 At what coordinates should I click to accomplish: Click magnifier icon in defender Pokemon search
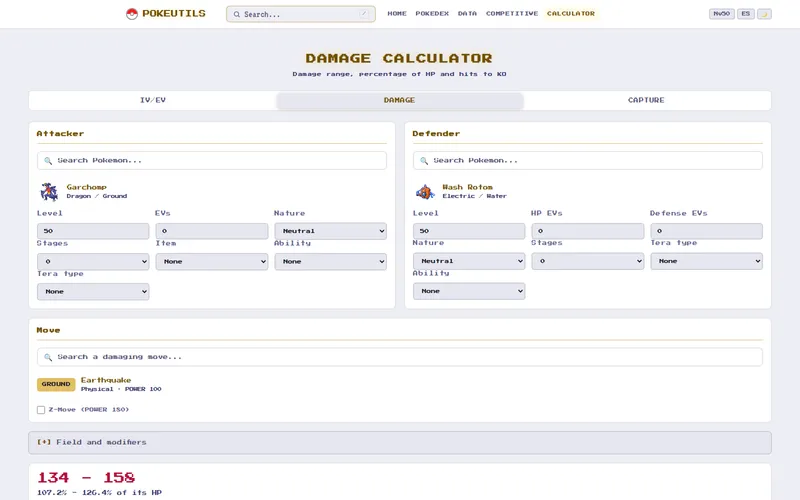click(x=424, y=161)
